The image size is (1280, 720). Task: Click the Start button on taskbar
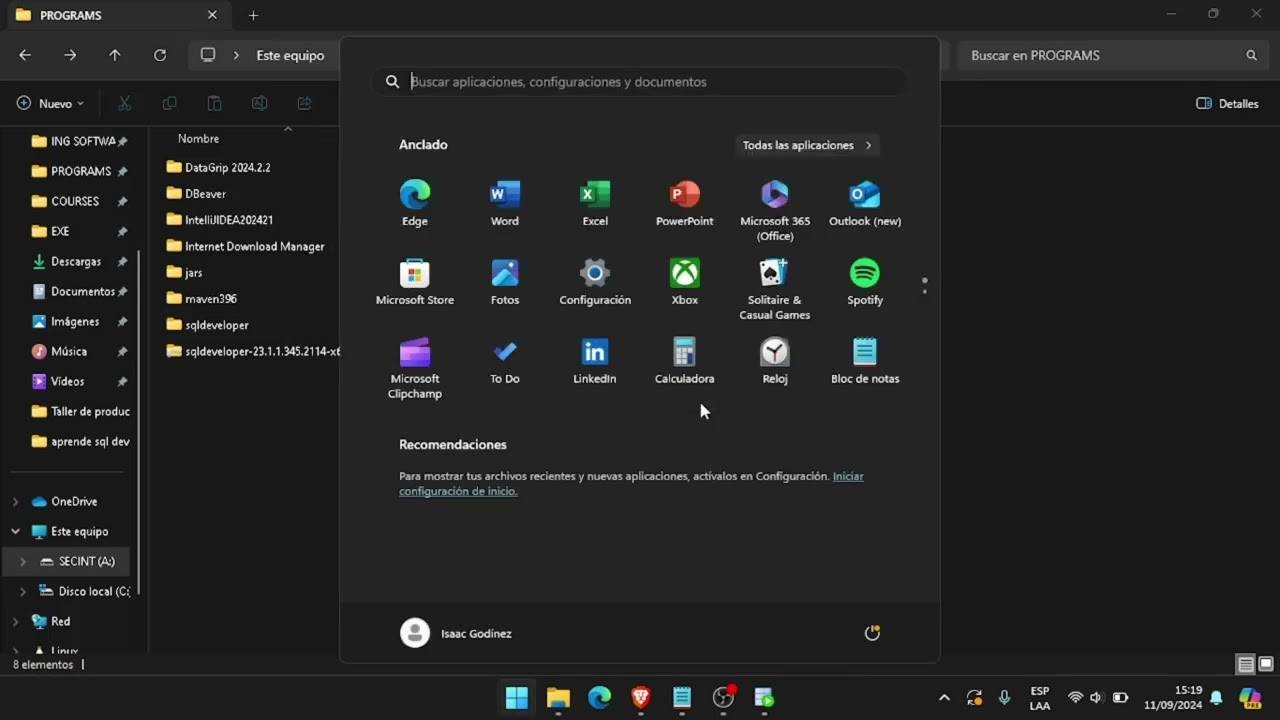coord(517,697)
